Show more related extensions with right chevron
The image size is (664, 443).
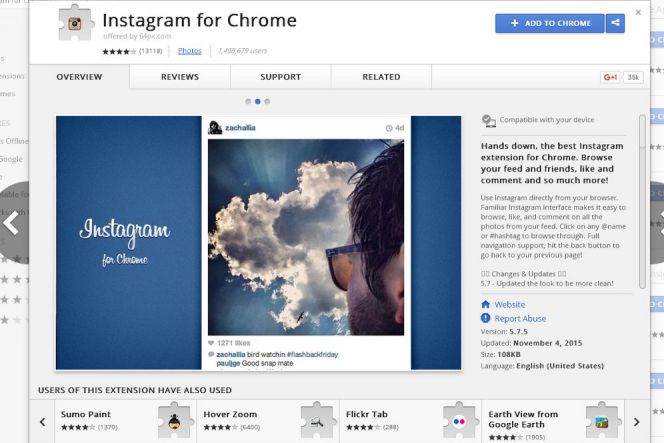(636, 422)
